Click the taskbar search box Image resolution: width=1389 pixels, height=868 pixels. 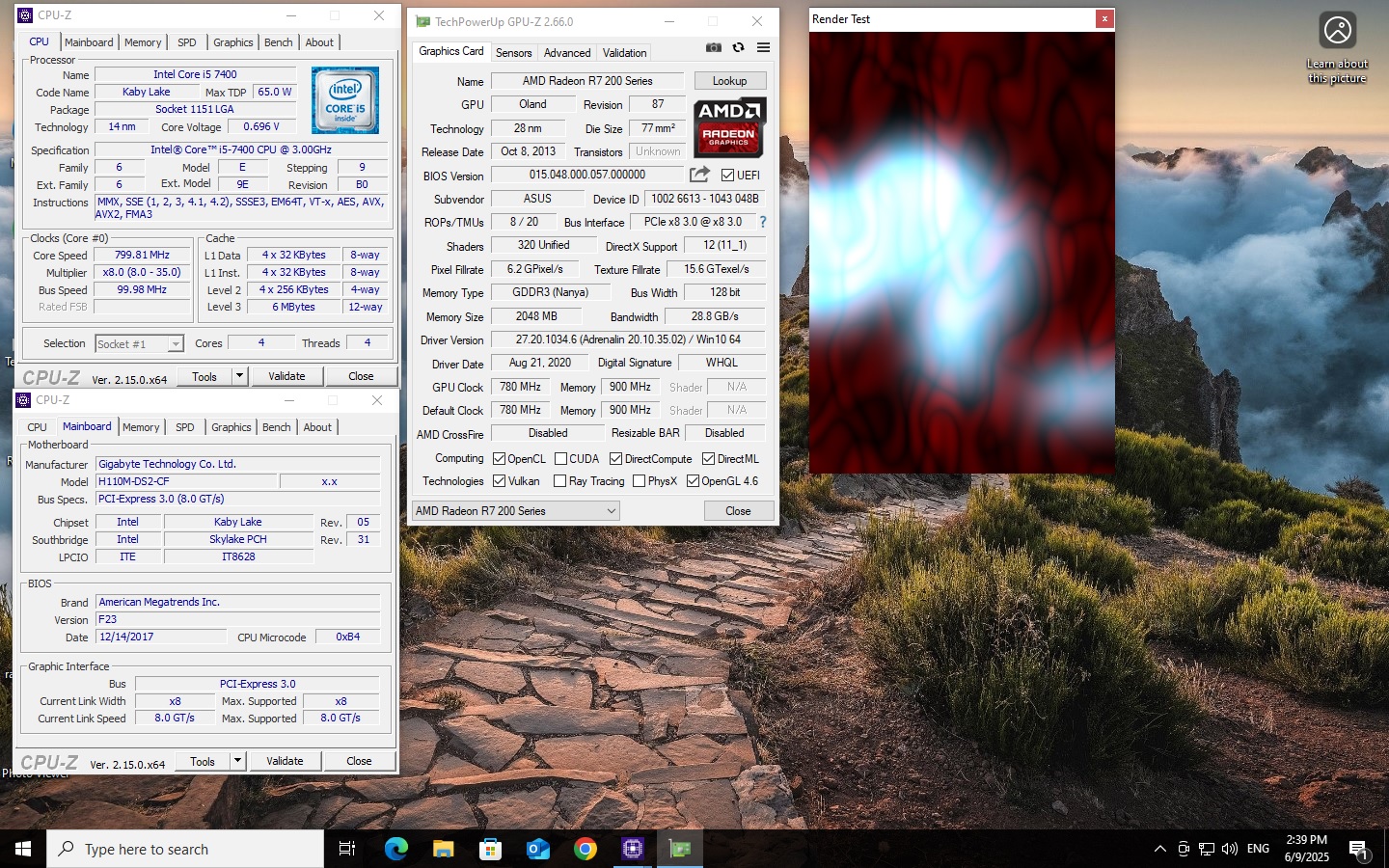185,849
